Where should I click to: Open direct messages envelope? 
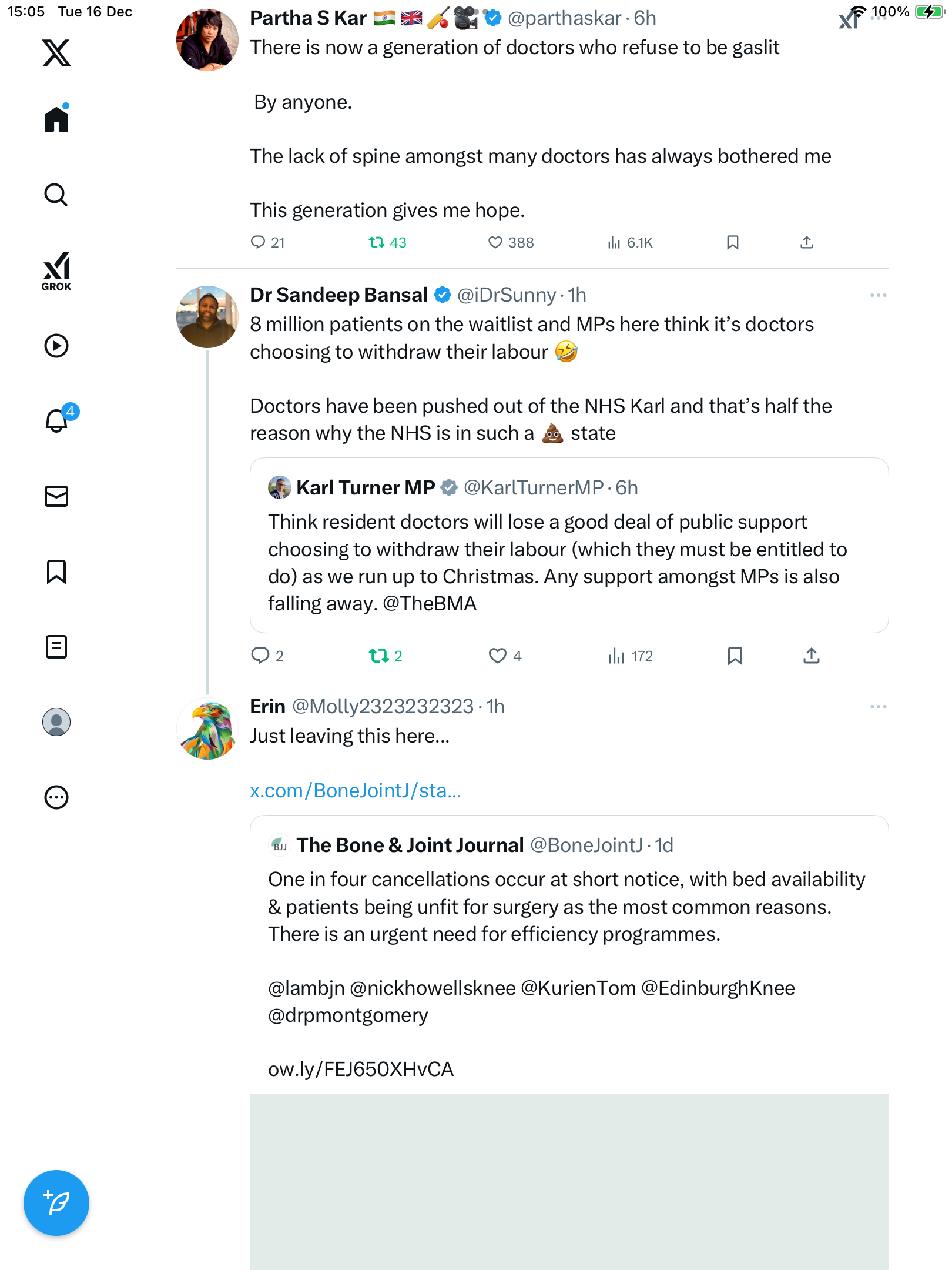(56, 496)
